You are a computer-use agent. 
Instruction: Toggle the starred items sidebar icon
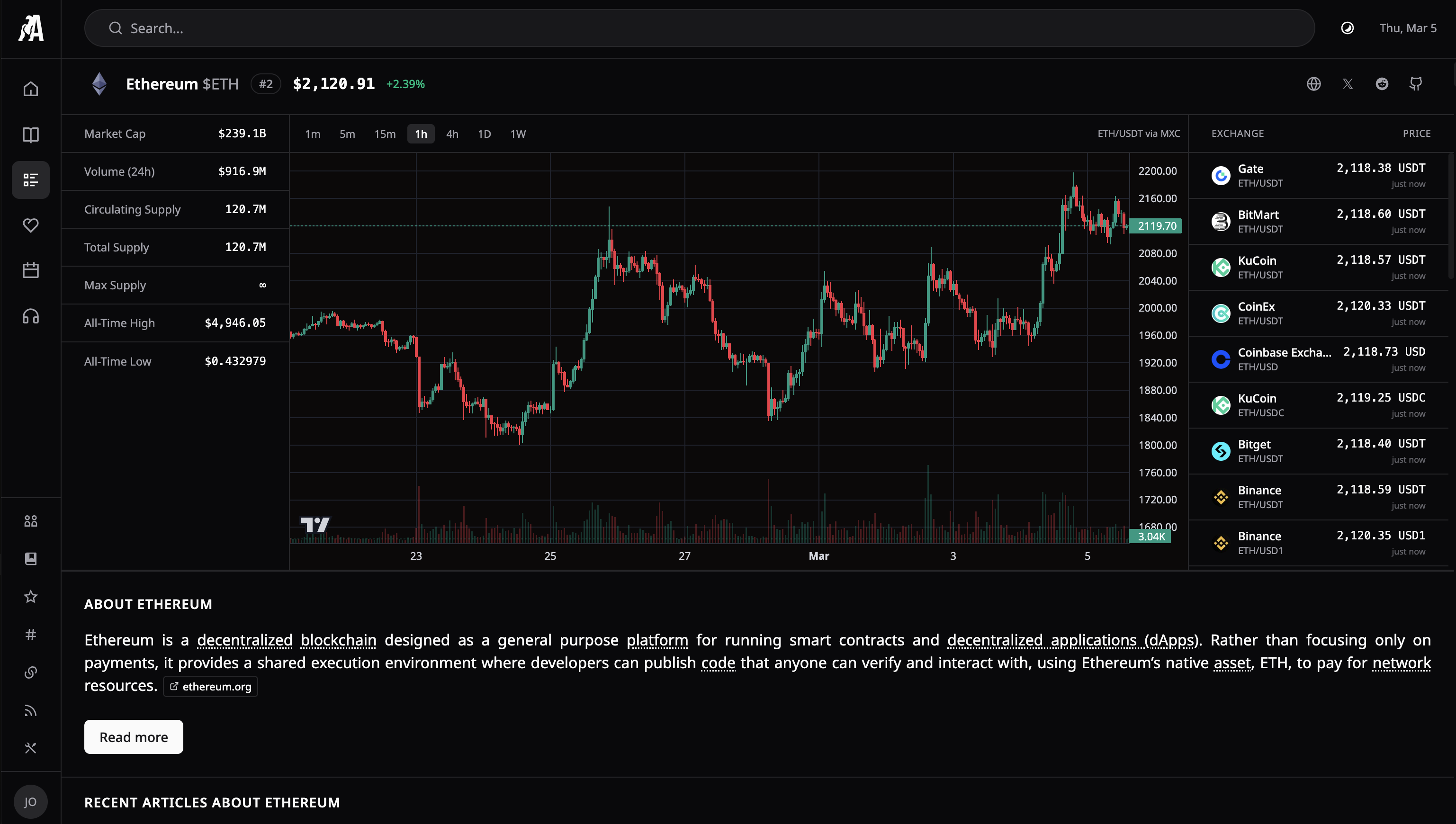[x=30, y=597]
